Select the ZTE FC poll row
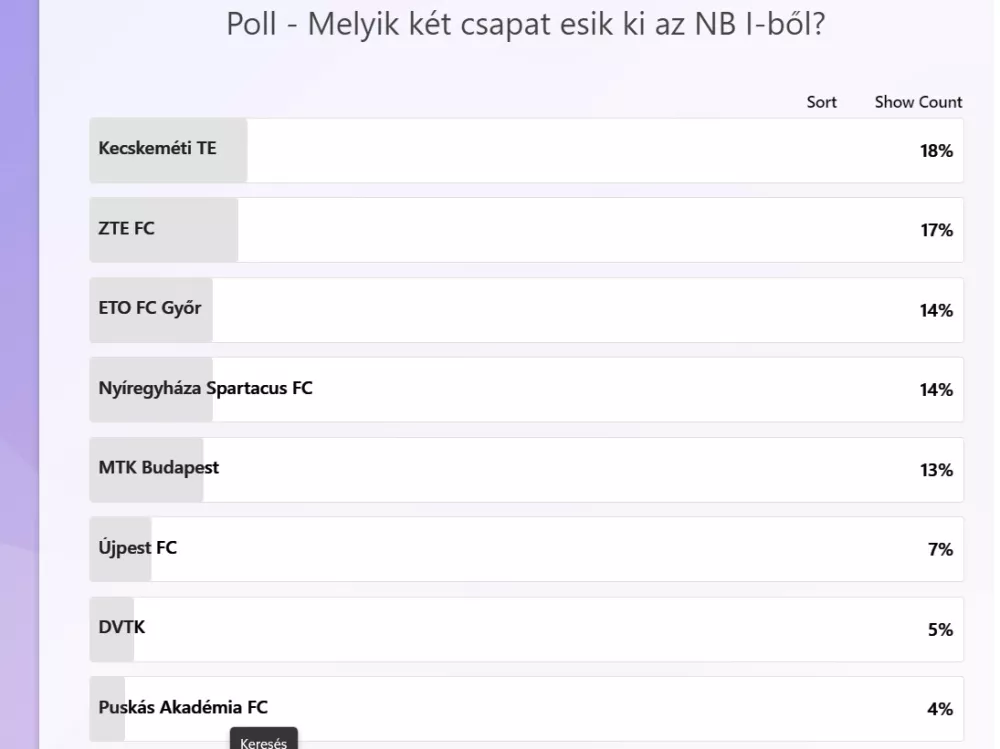The width and height of the screenshot is (1000, 749). pyautogui.click(x=526, y=230)
